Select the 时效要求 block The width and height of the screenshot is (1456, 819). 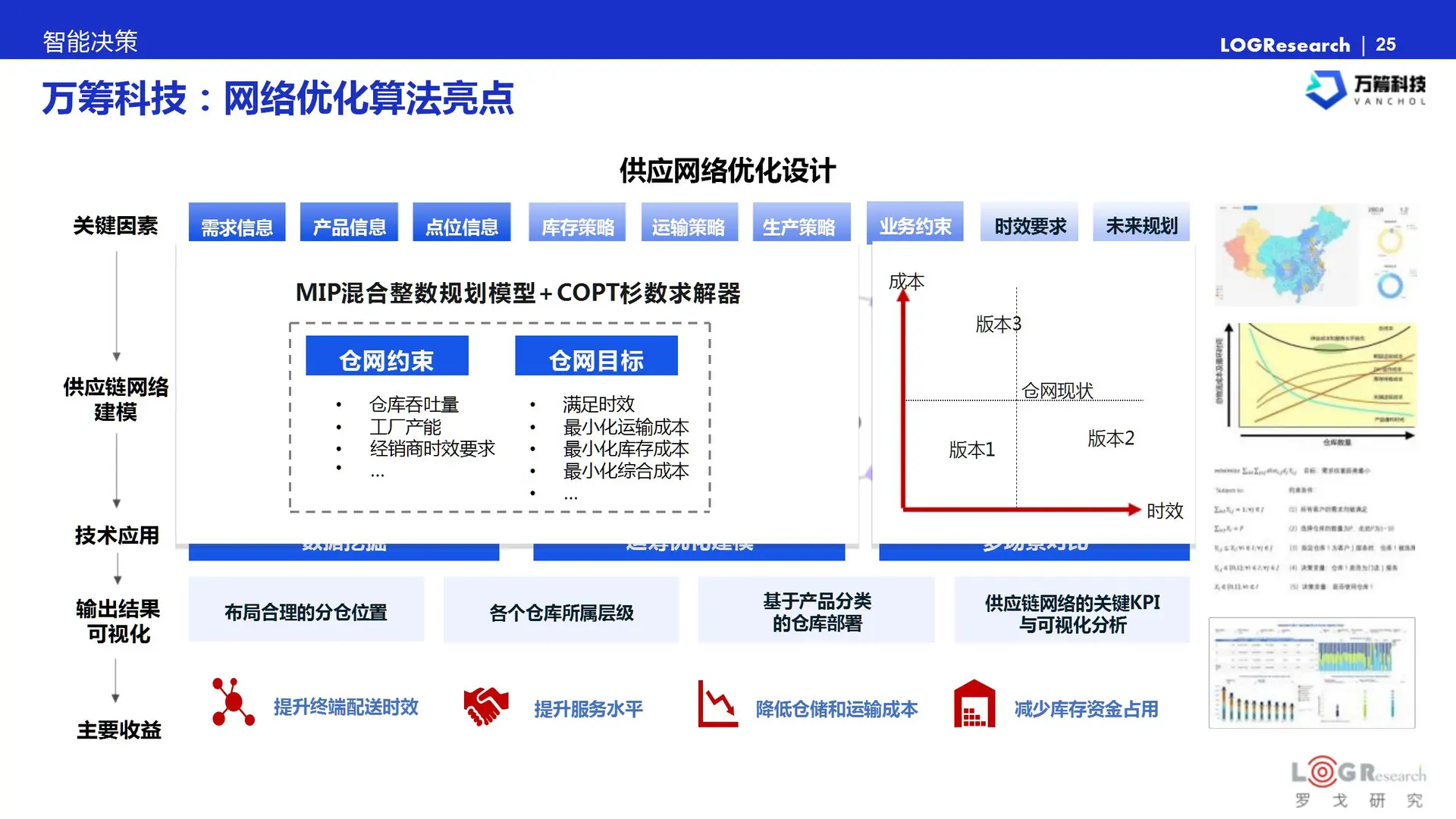click(x=1029, y=222)
